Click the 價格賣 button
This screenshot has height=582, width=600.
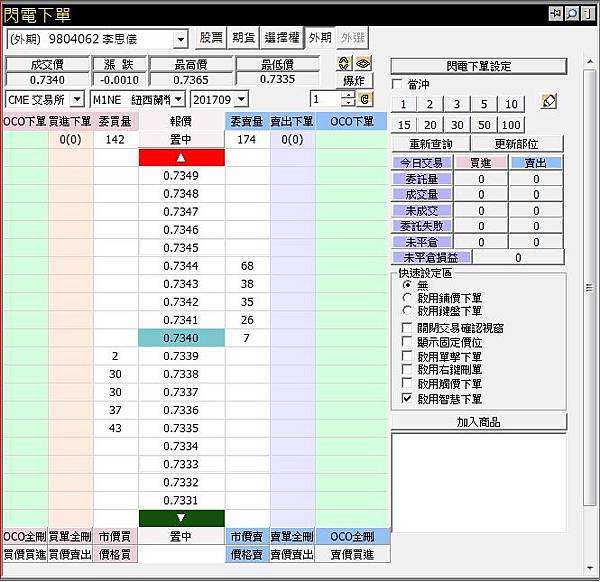(x=247, y=554)
